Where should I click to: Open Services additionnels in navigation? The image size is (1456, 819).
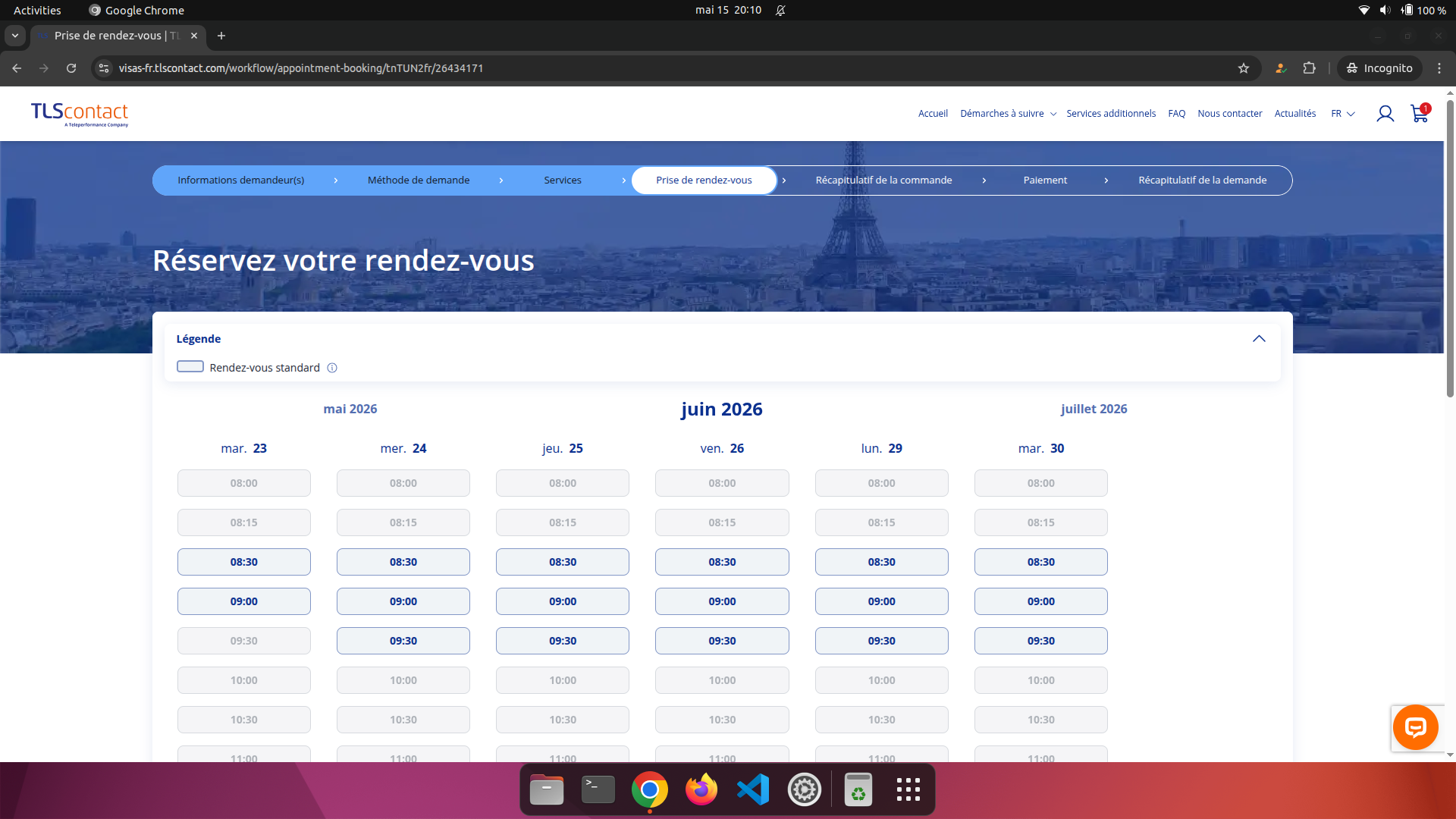[1111, 114]
